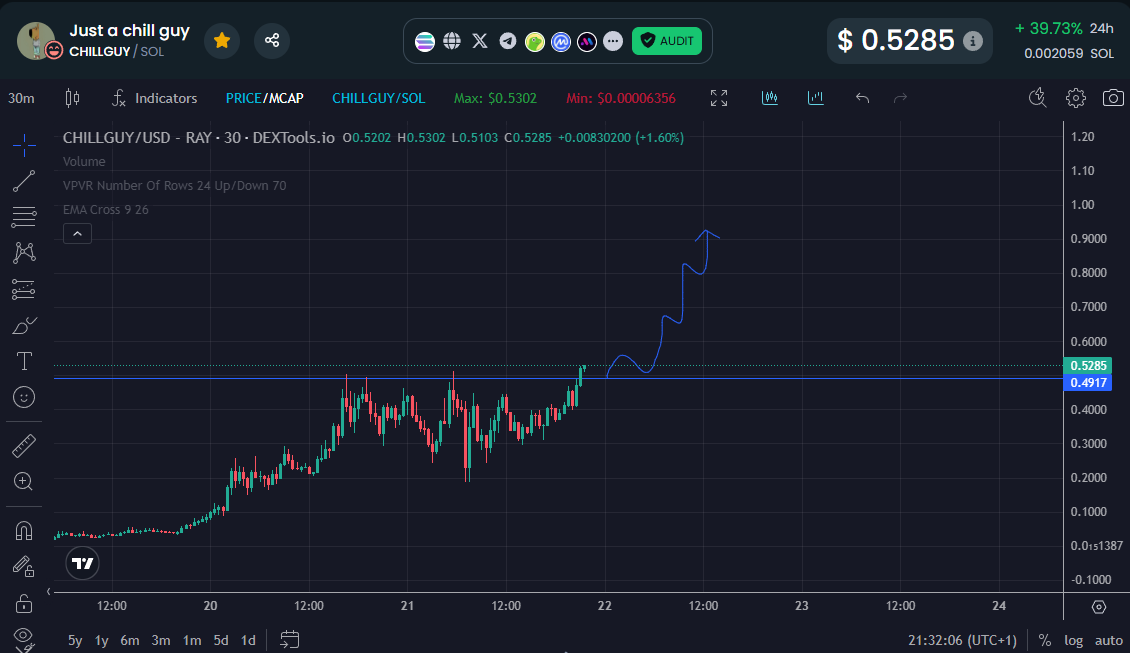Image resolution: width=1130 pixels, height=653 pixels.
Task: Click the cyan bar chart overlay icon
Action: tap(816, 97)
